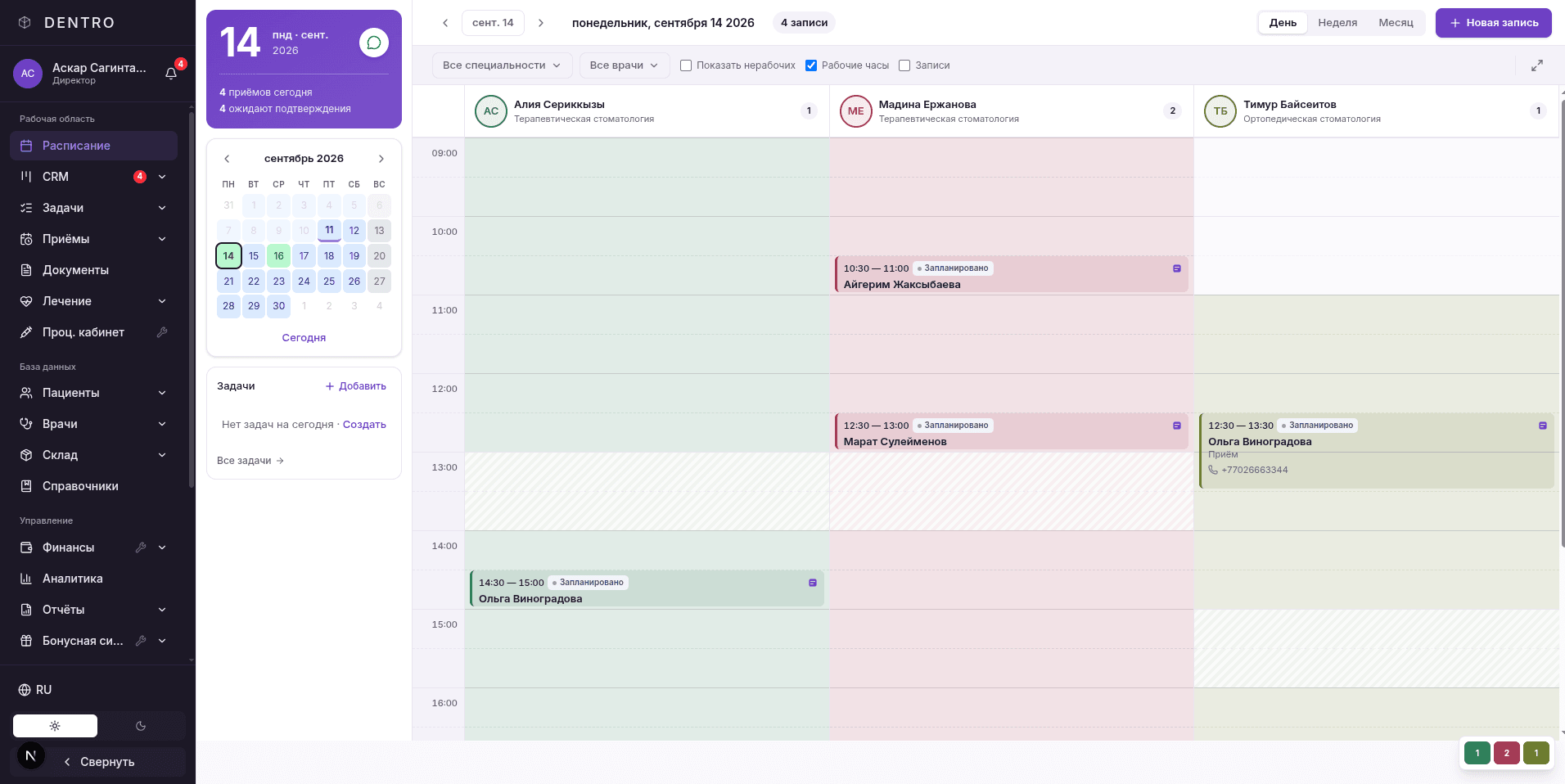This screenshot has height=784, width=1565.
Task: Open the Документы section
Action: (x=94, y=270)
